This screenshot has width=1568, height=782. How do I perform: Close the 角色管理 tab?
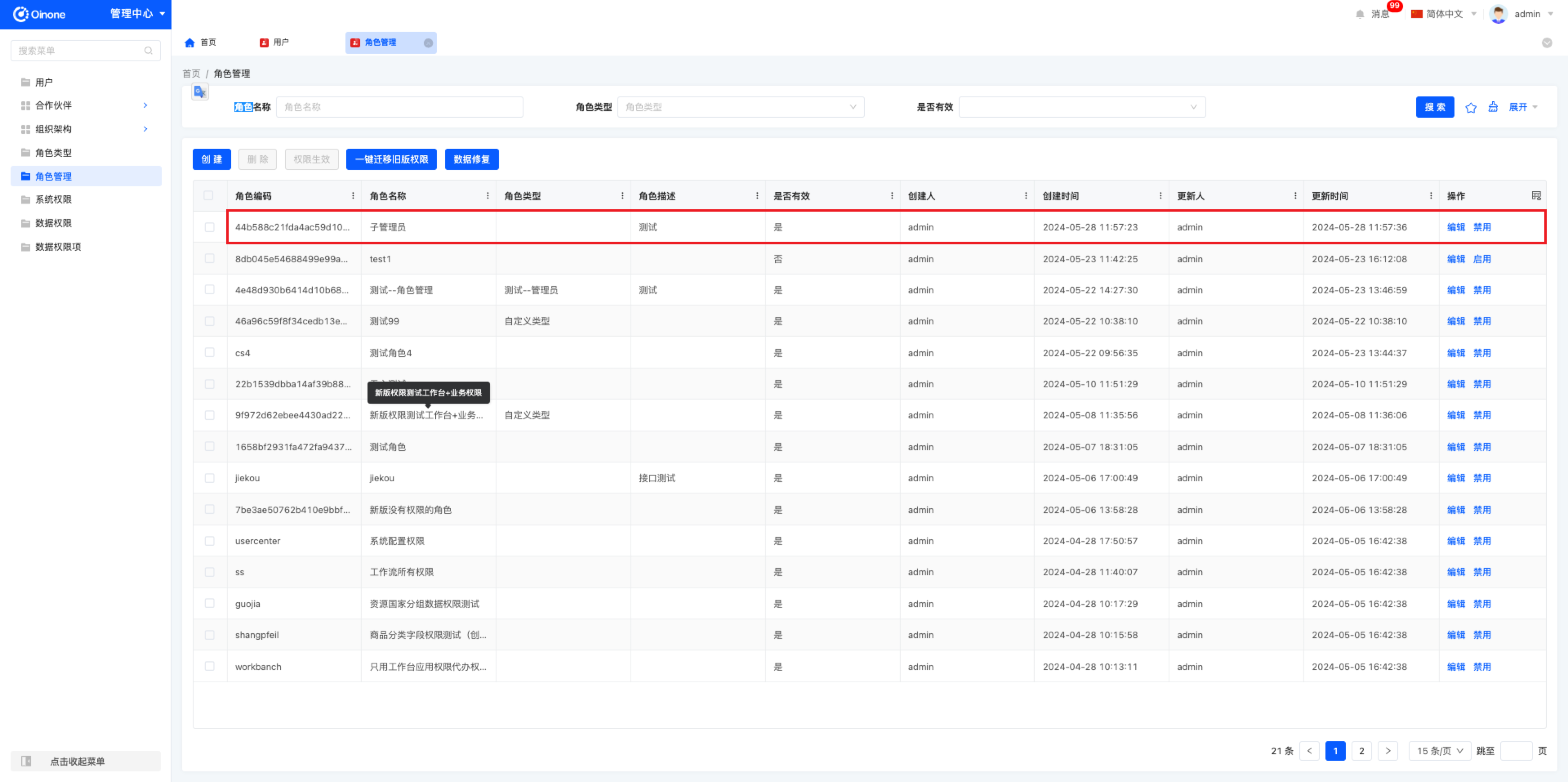[428, 42]
